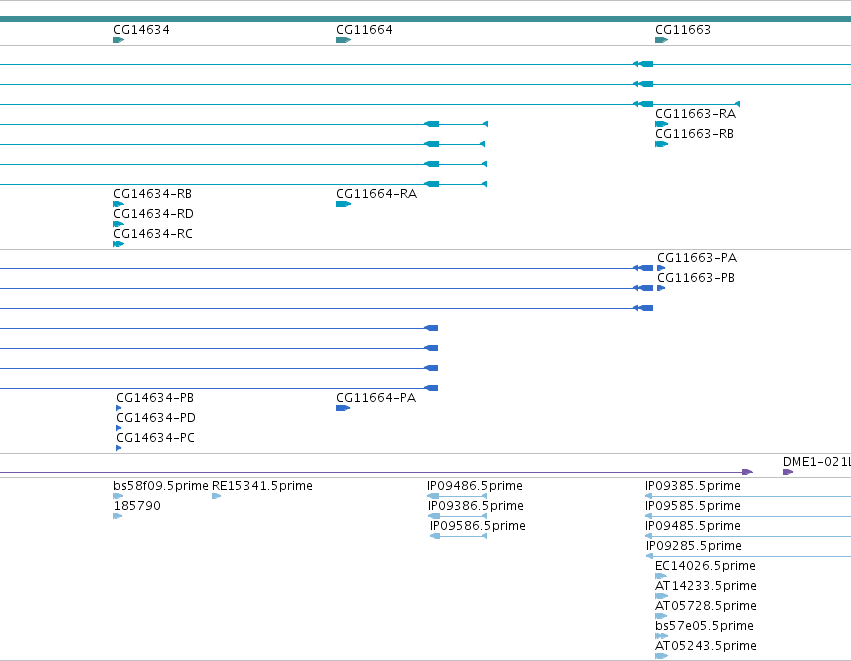Screen dimensions: 851x661
Task: Select the CG11664-PA protein glyph
Action: click(343, 408)
